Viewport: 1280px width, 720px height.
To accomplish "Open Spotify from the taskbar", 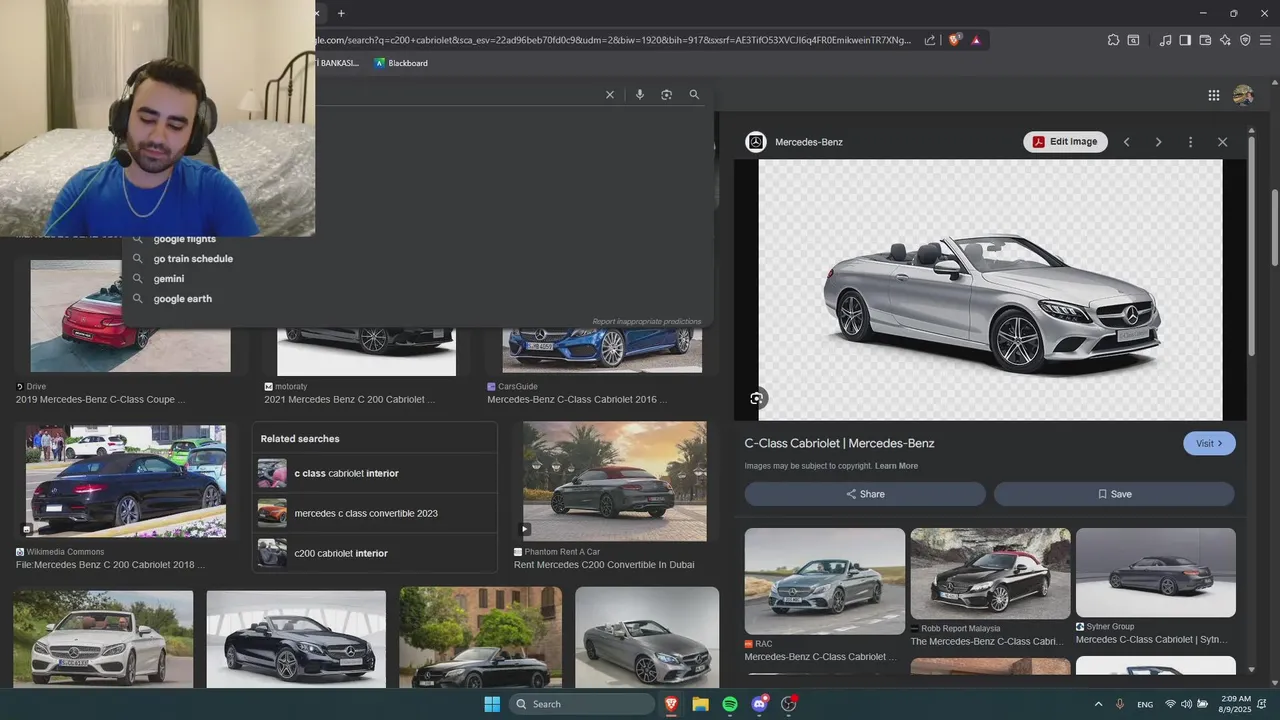I will pos(730,704).
